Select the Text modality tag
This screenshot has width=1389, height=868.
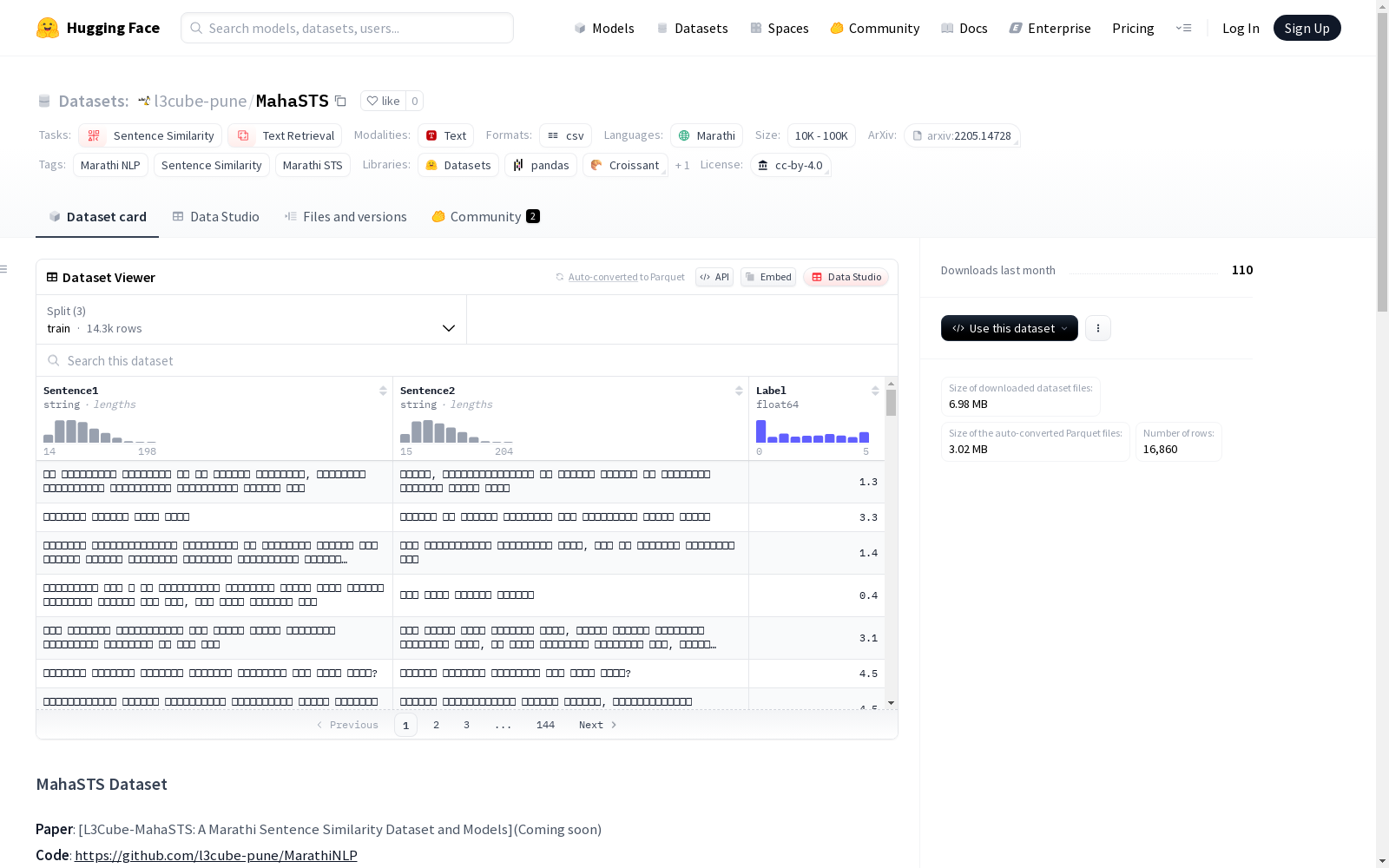tap(446, 135)
